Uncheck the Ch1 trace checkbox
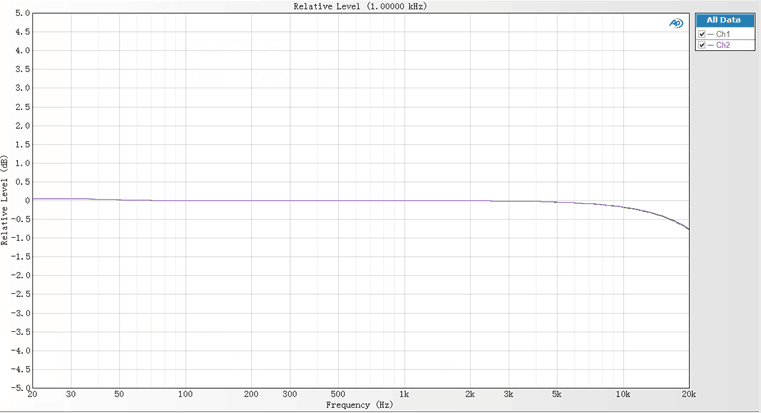Image resolution: width=761 pixels, height=413 pixels. click(702, 34)
